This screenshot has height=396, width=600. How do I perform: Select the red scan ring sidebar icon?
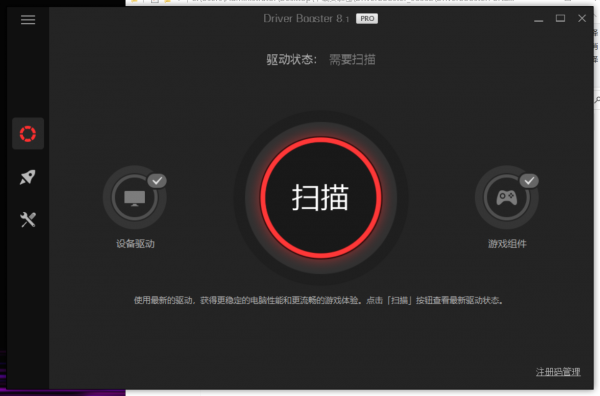tap(28, 134)
